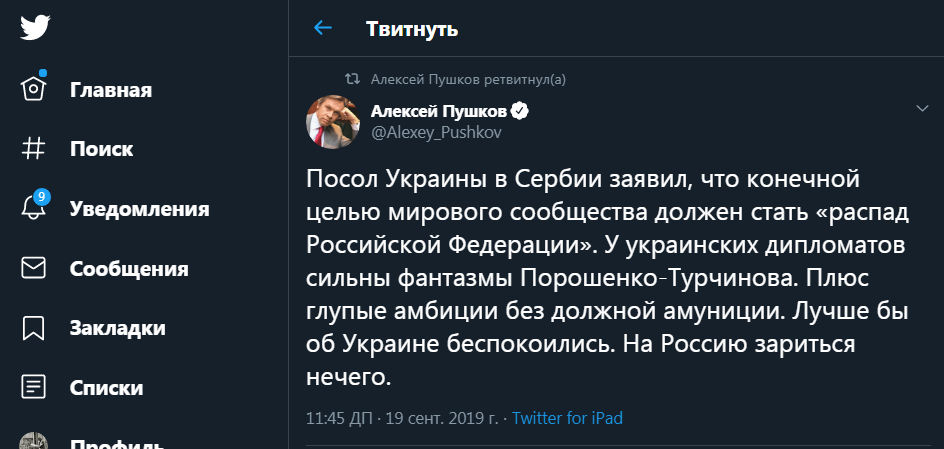Click the verified badge next to name
Screen dimensions: 944x449
point(521,111)
